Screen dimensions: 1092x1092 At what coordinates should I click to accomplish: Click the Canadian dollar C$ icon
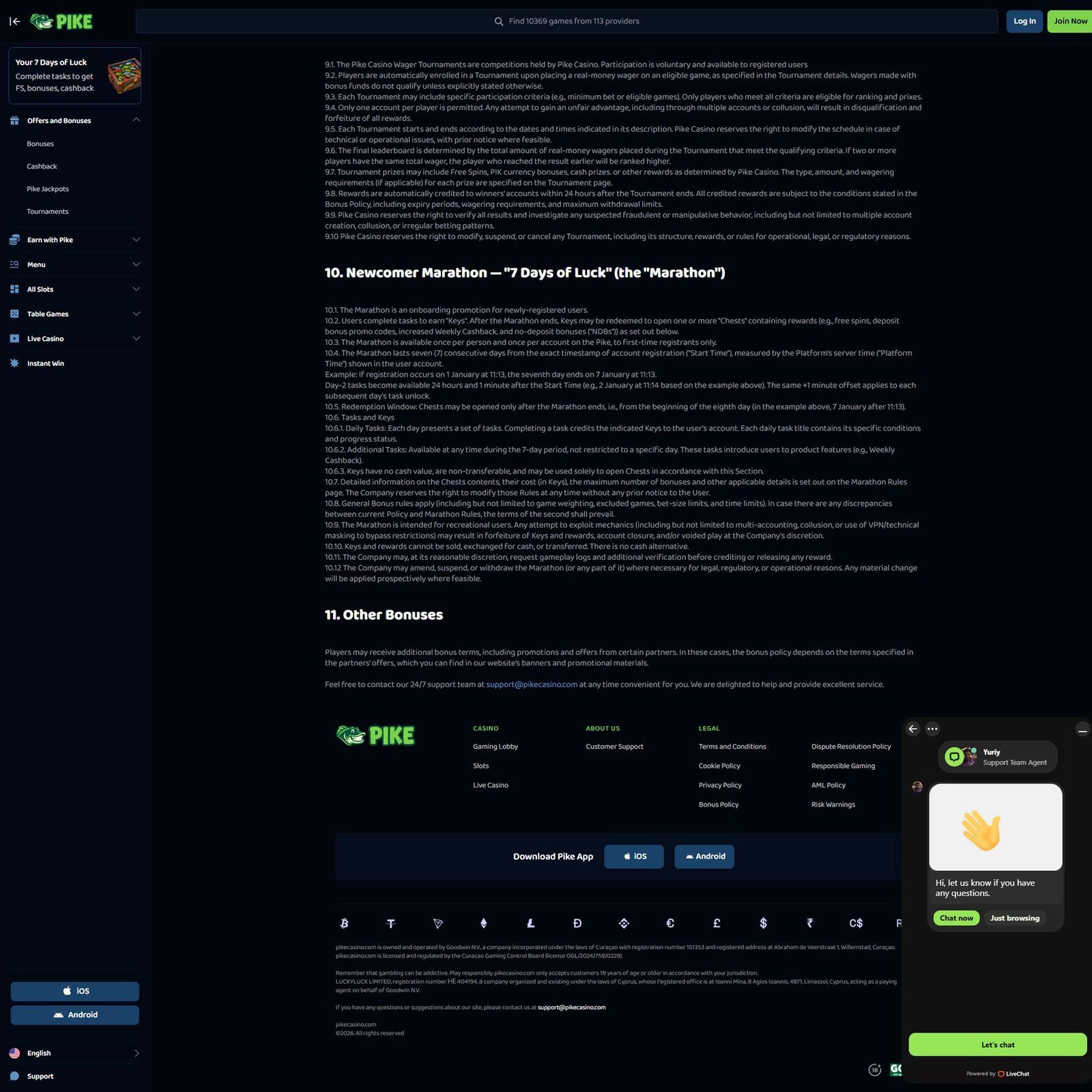tap(856, 923)
